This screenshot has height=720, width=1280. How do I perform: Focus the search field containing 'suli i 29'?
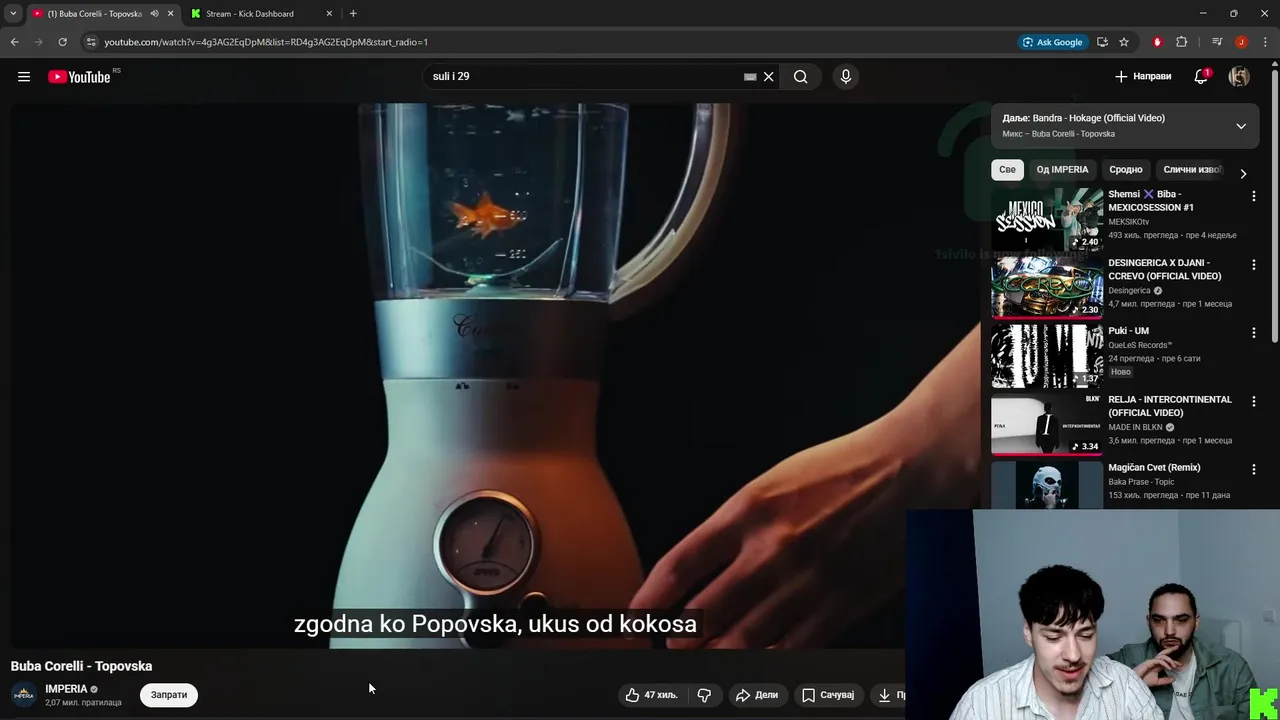click(x=585, y=77)
